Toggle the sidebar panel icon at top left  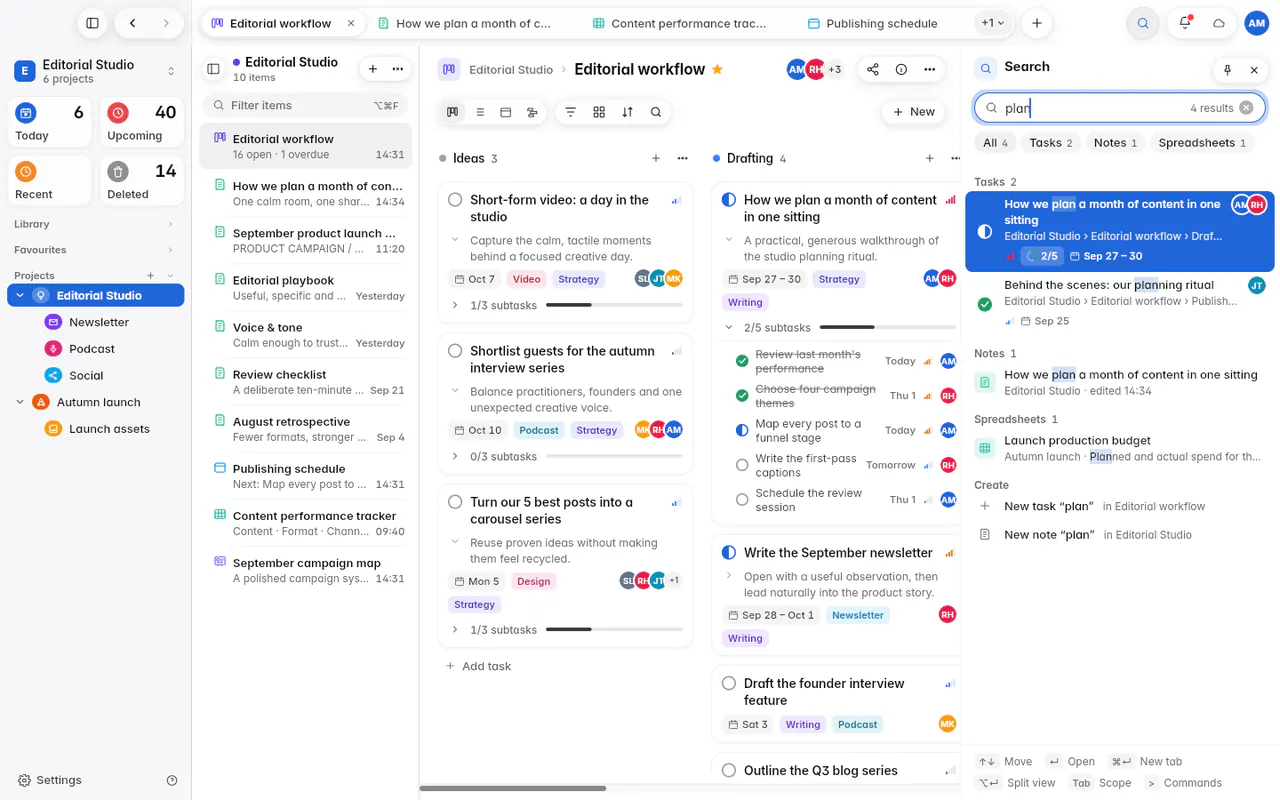pos(92,23)
